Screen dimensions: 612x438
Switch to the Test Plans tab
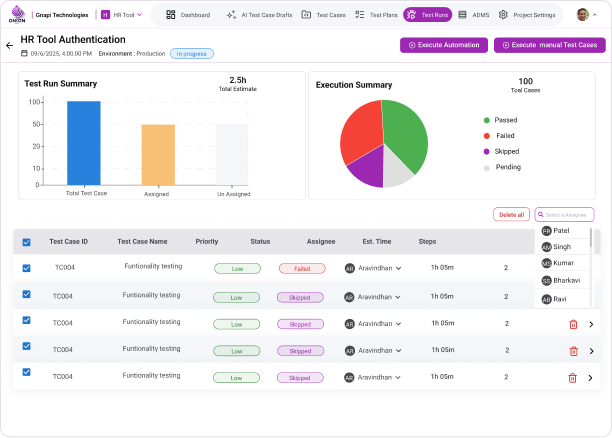pyautogui.click(x=377, y=15)
